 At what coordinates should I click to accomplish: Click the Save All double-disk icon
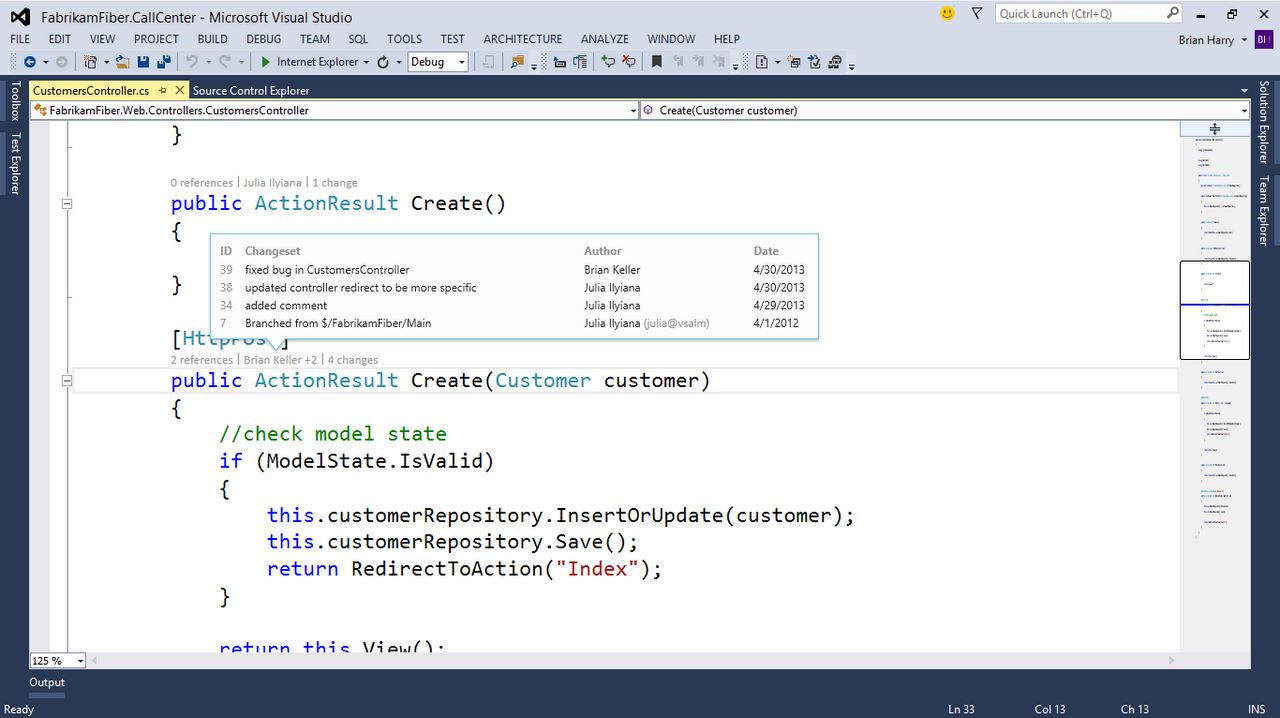pyautogui.click(x=163, y=62)
